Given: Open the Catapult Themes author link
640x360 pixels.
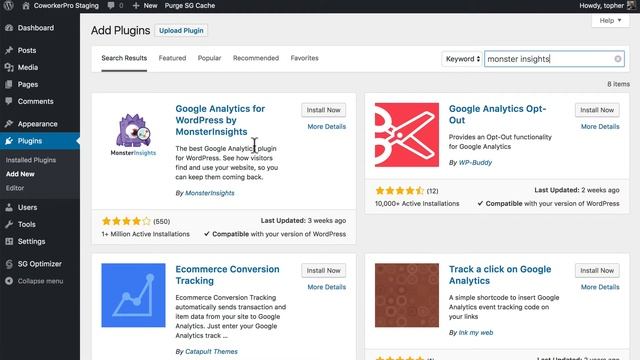Looking at the screenshot, I should 211,351.
